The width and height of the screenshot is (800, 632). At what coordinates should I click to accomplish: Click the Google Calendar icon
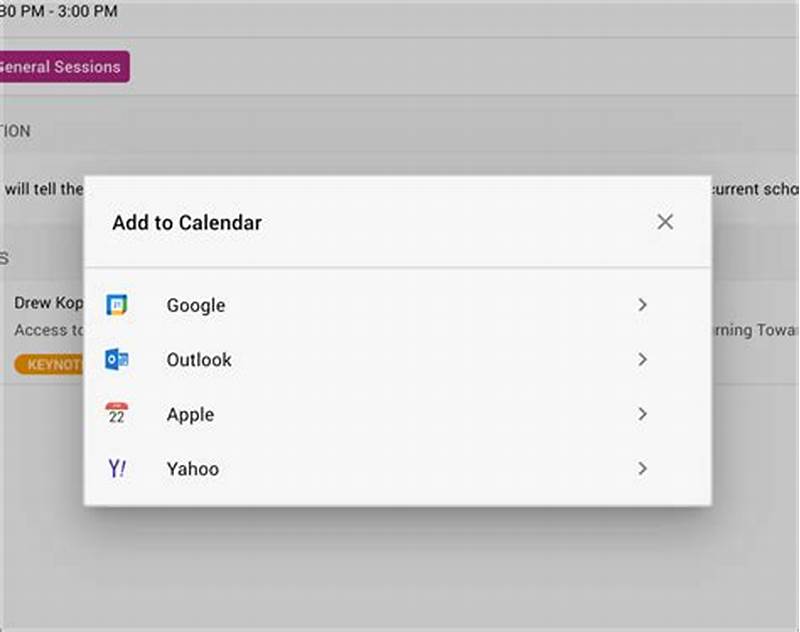point(118,305)
